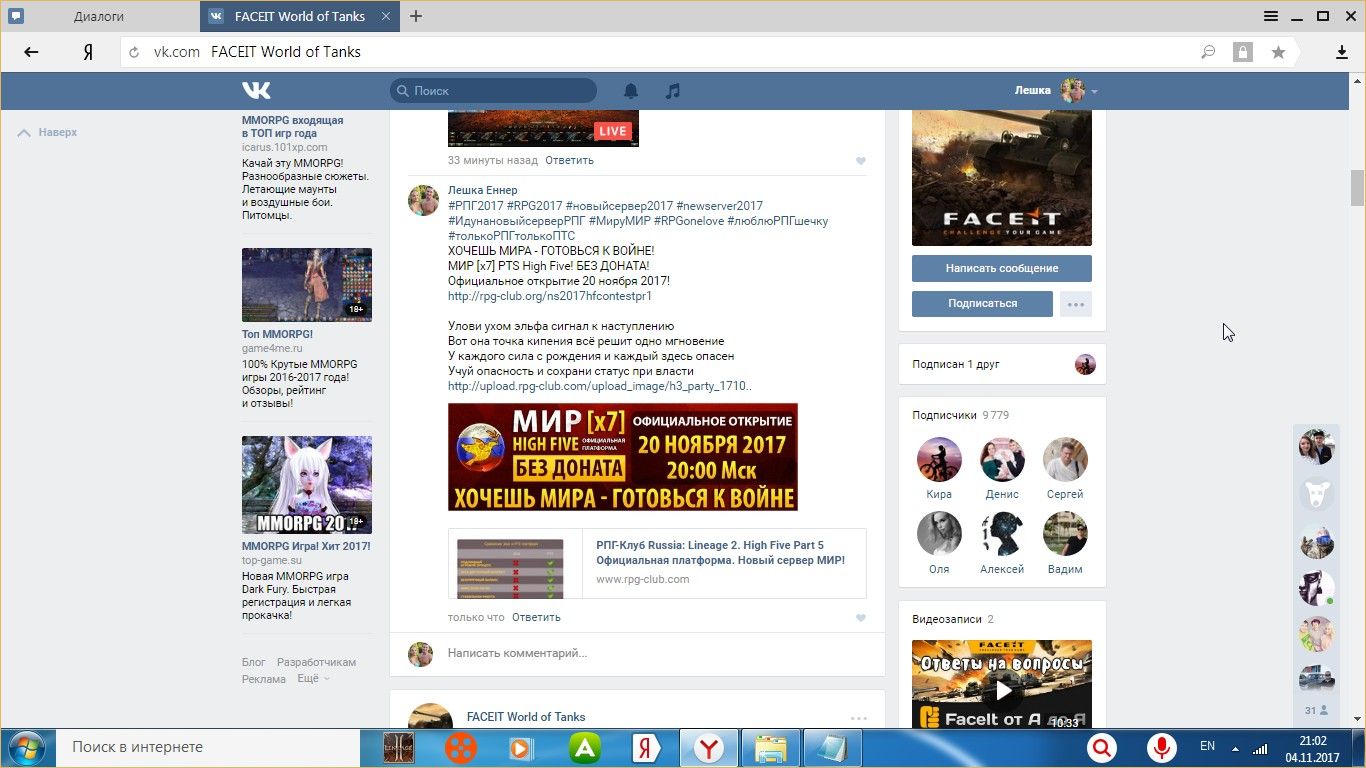Open the upload.rpg-club.com image link
The image size is (1366, 768).
coord(600,386)
